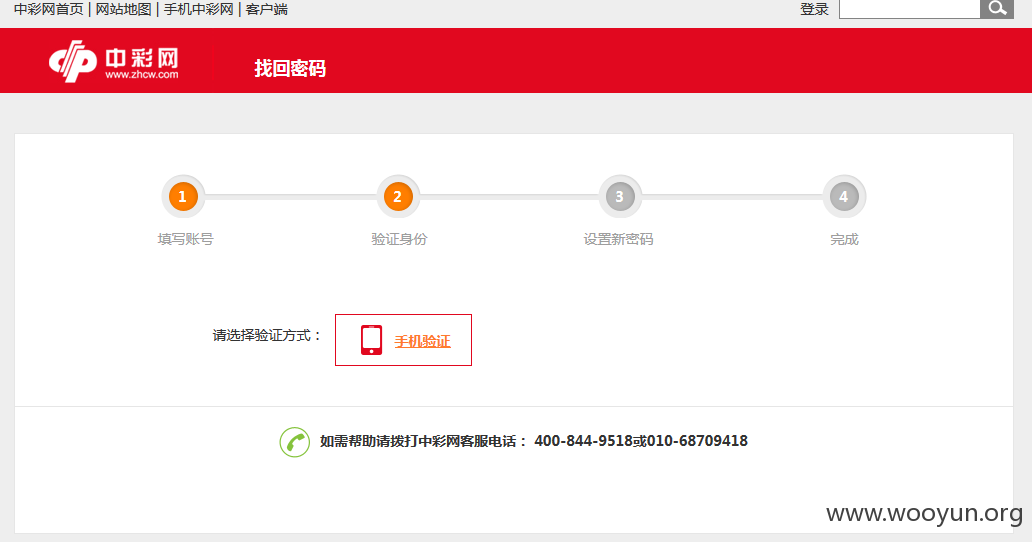Screen dimensions: 1032x542
Task: Click the phone number 400-844-9518 text
Action: click(584, 441)
